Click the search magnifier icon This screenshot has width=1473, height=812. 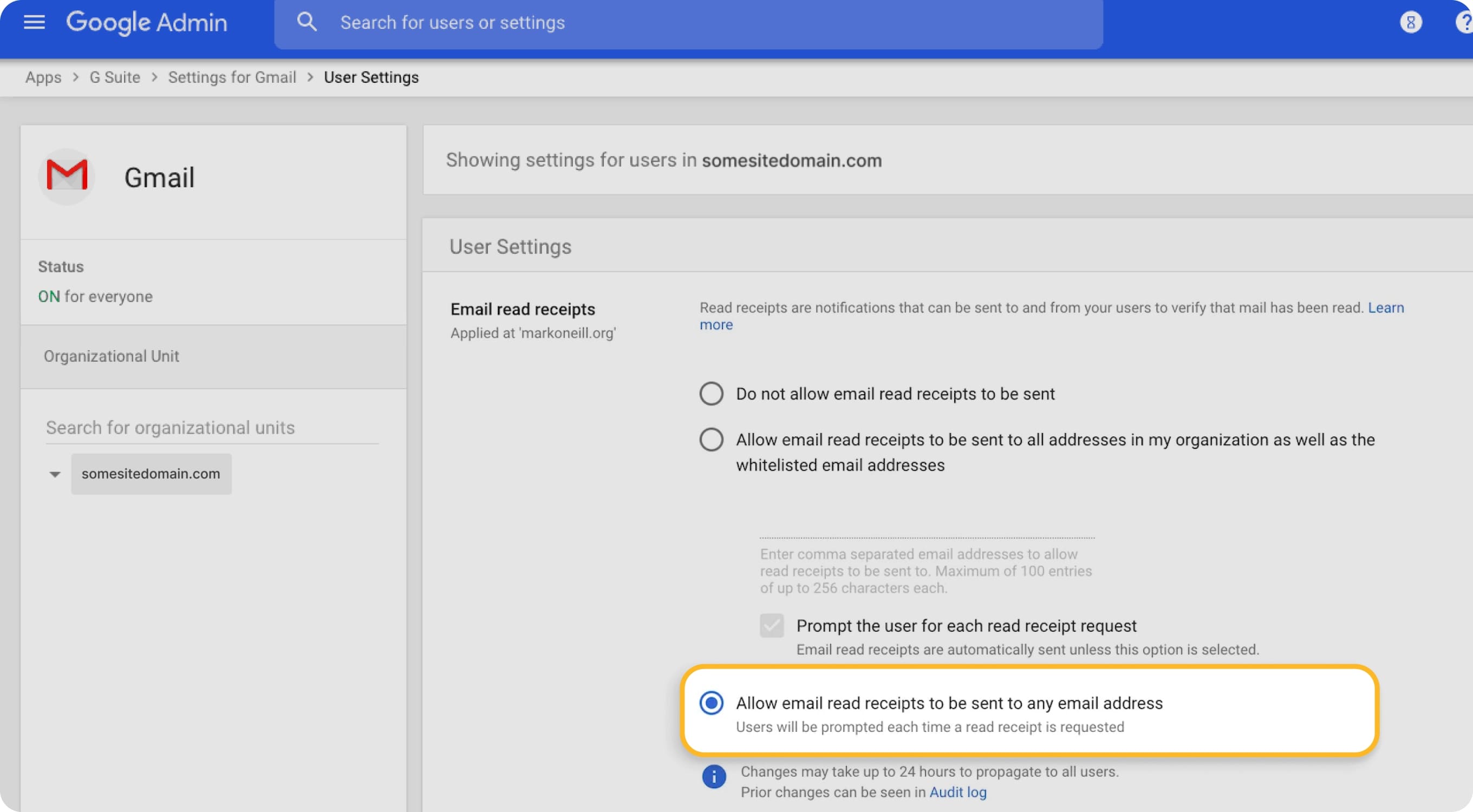[x=307, y=22]
